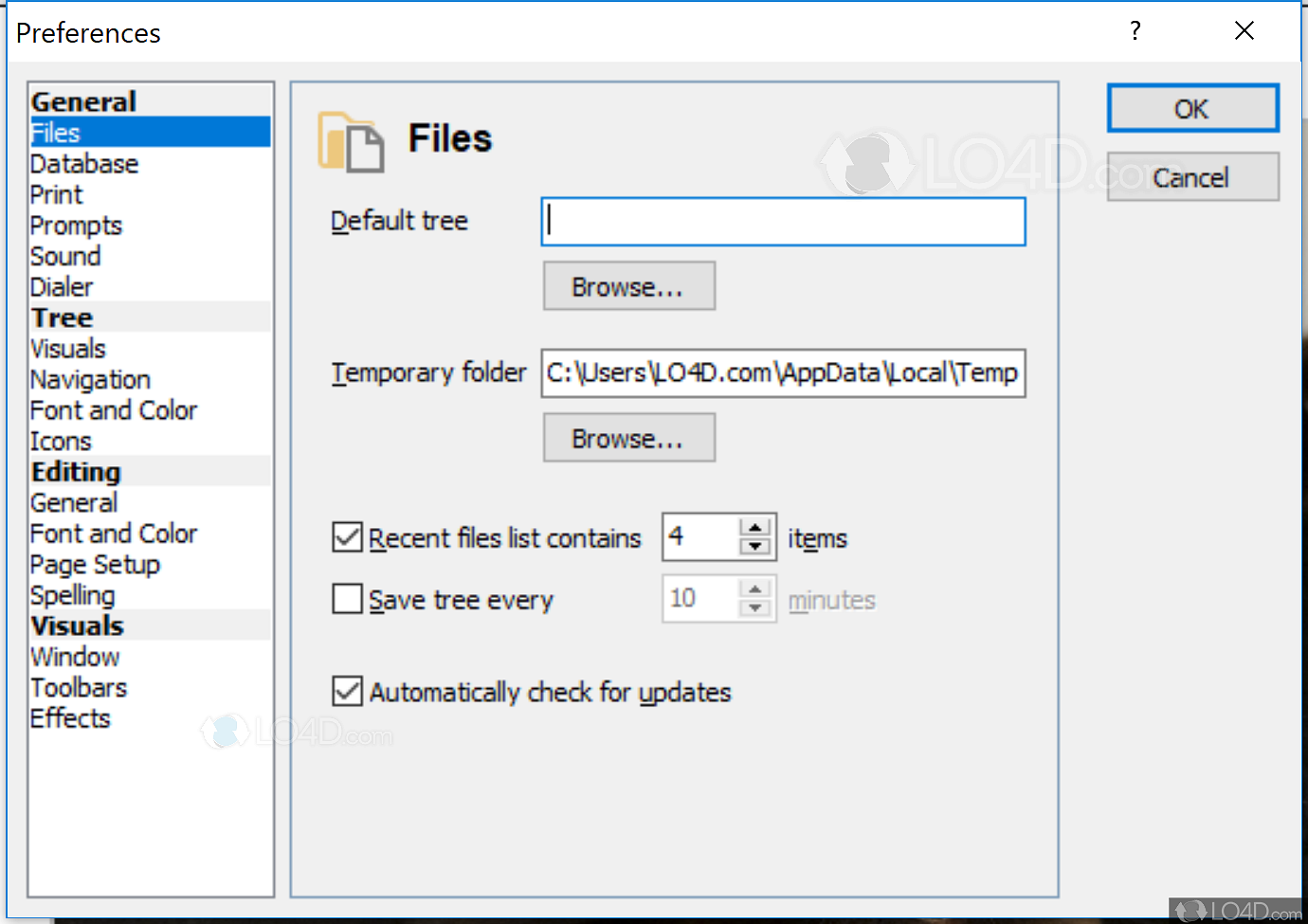
Task: Open the Effects preferences page
Action: [70, 718]
